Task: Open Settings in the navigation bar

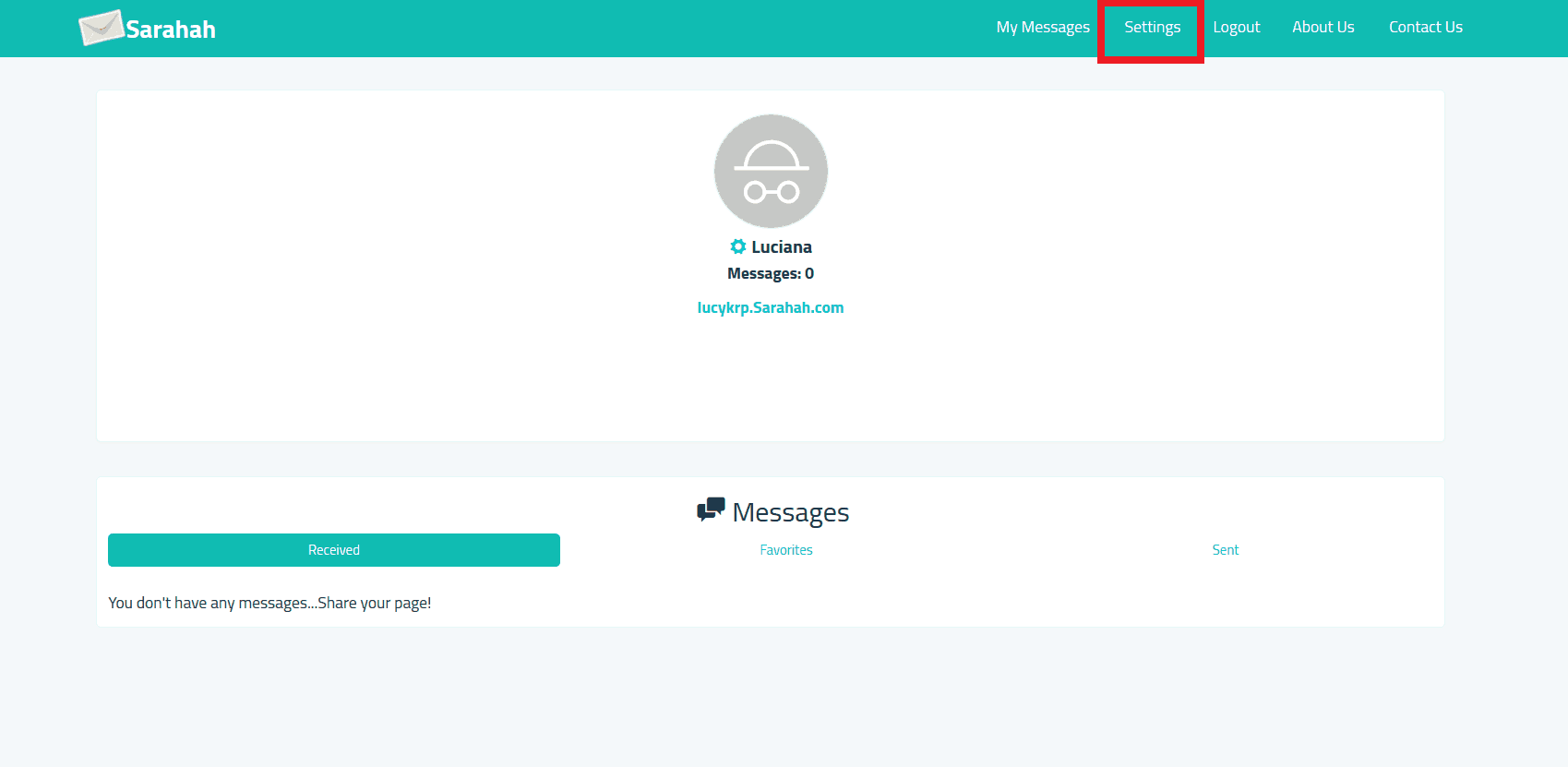Action: click(x=1152, y=28)
